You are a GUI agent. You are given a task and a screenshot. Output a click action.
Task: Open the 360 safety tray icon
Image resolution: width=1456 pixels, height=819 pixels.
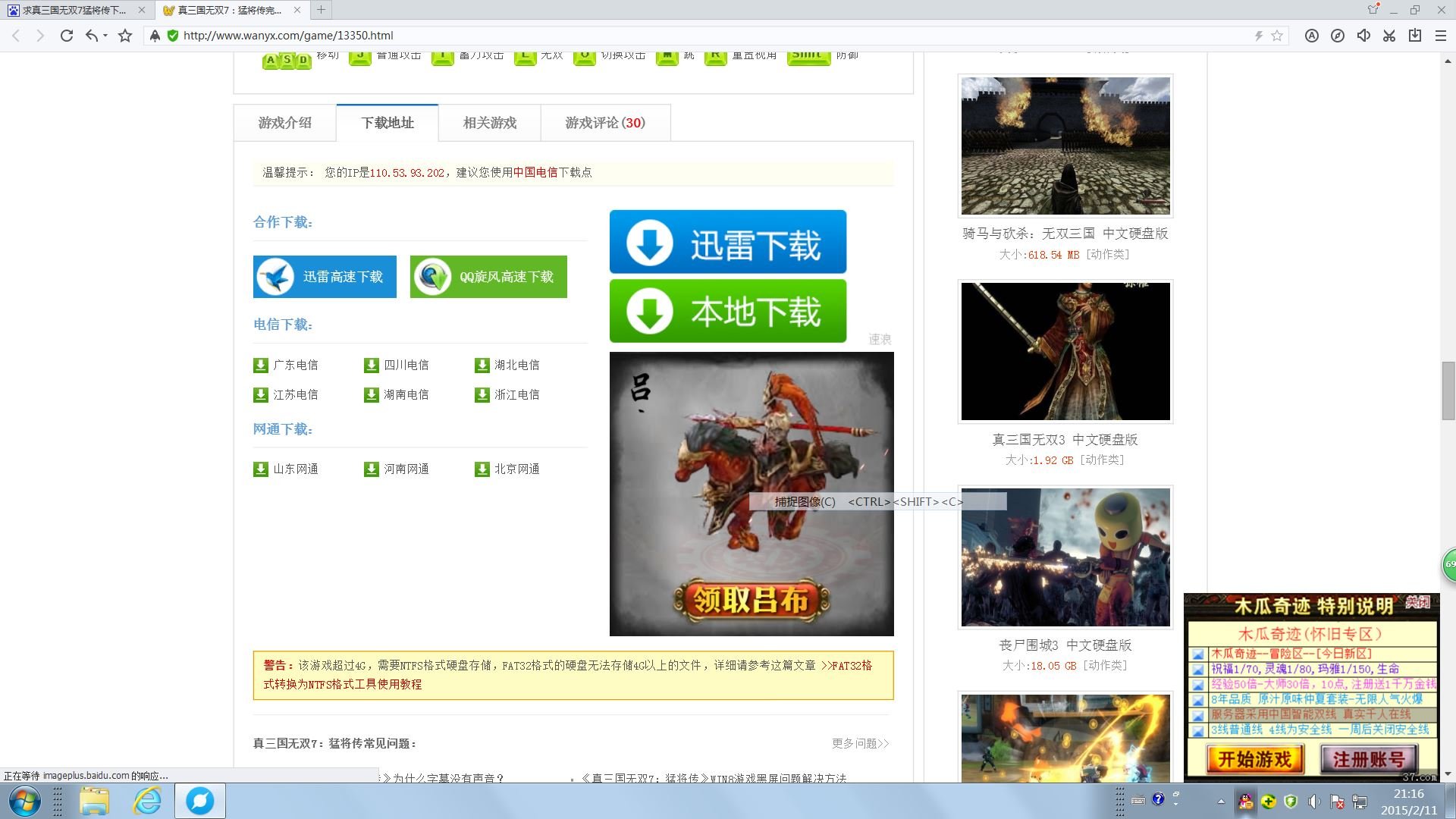click(x=1291, y=801)
